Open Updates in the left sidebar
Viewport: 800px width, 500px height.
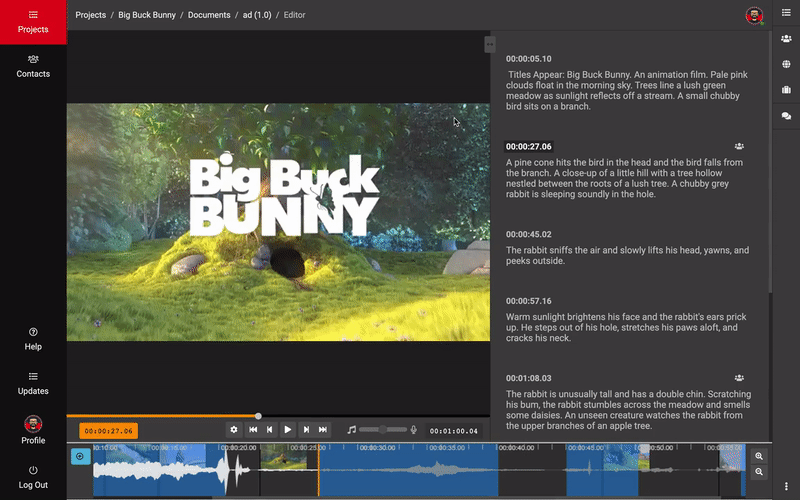[33, 383]
